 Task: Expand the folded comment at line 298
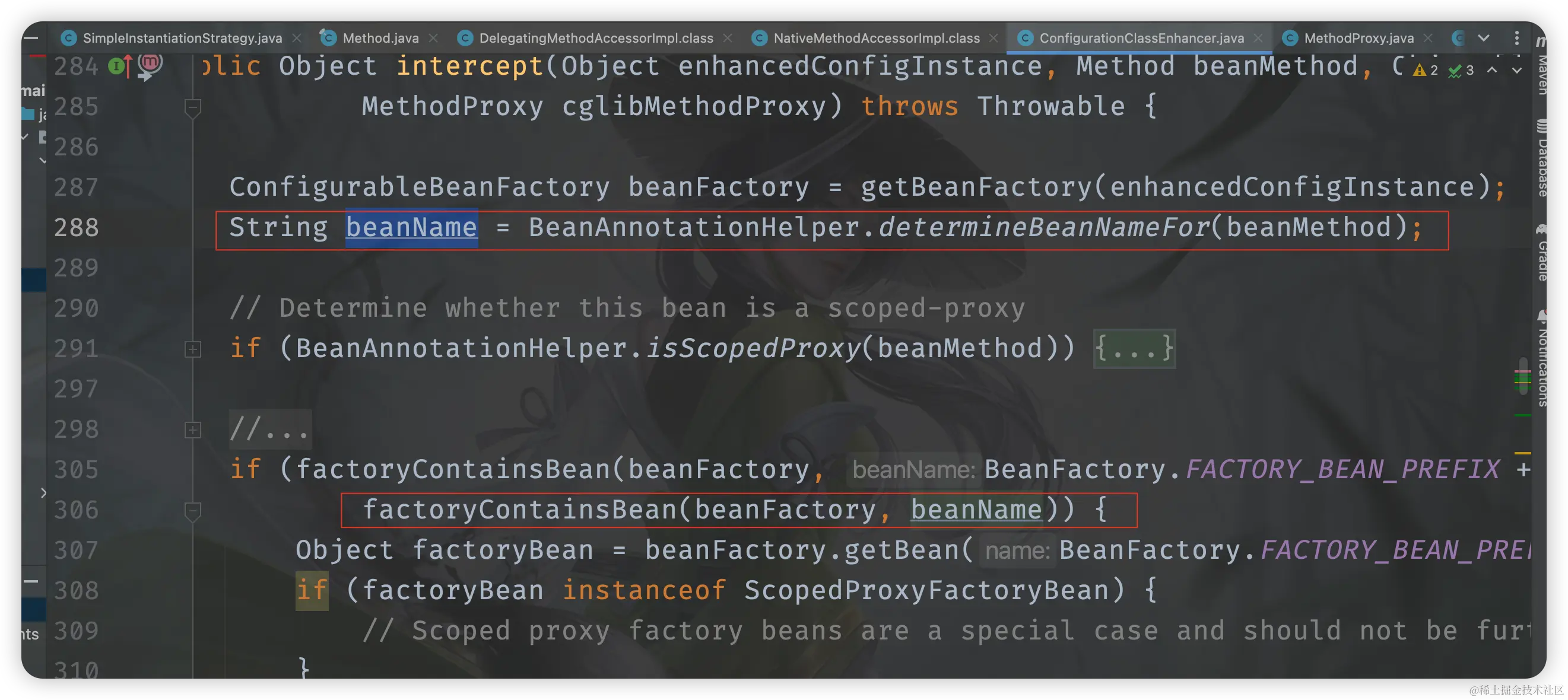click(192, 430)
